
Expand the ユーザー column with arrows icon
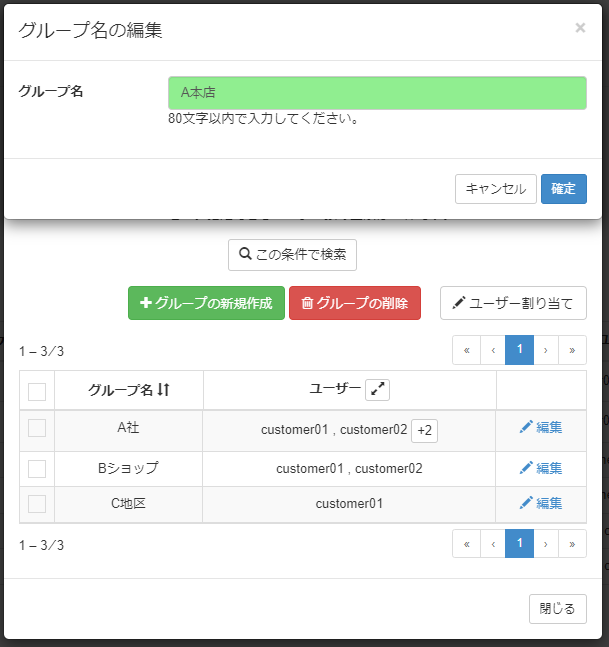(x=377, y=390)
